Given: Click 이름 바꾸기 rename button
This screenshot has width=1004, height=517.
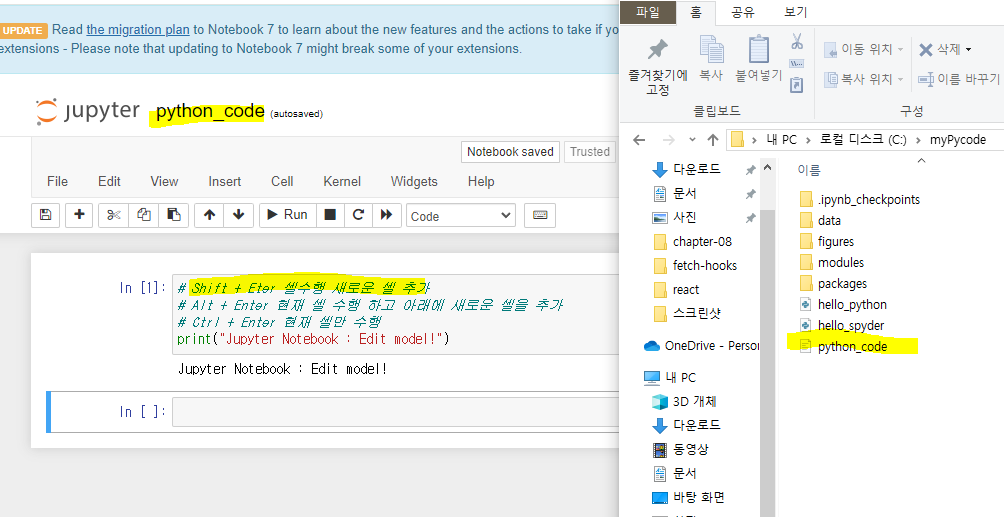Looking at the screenshot, I should pos(959,79).
